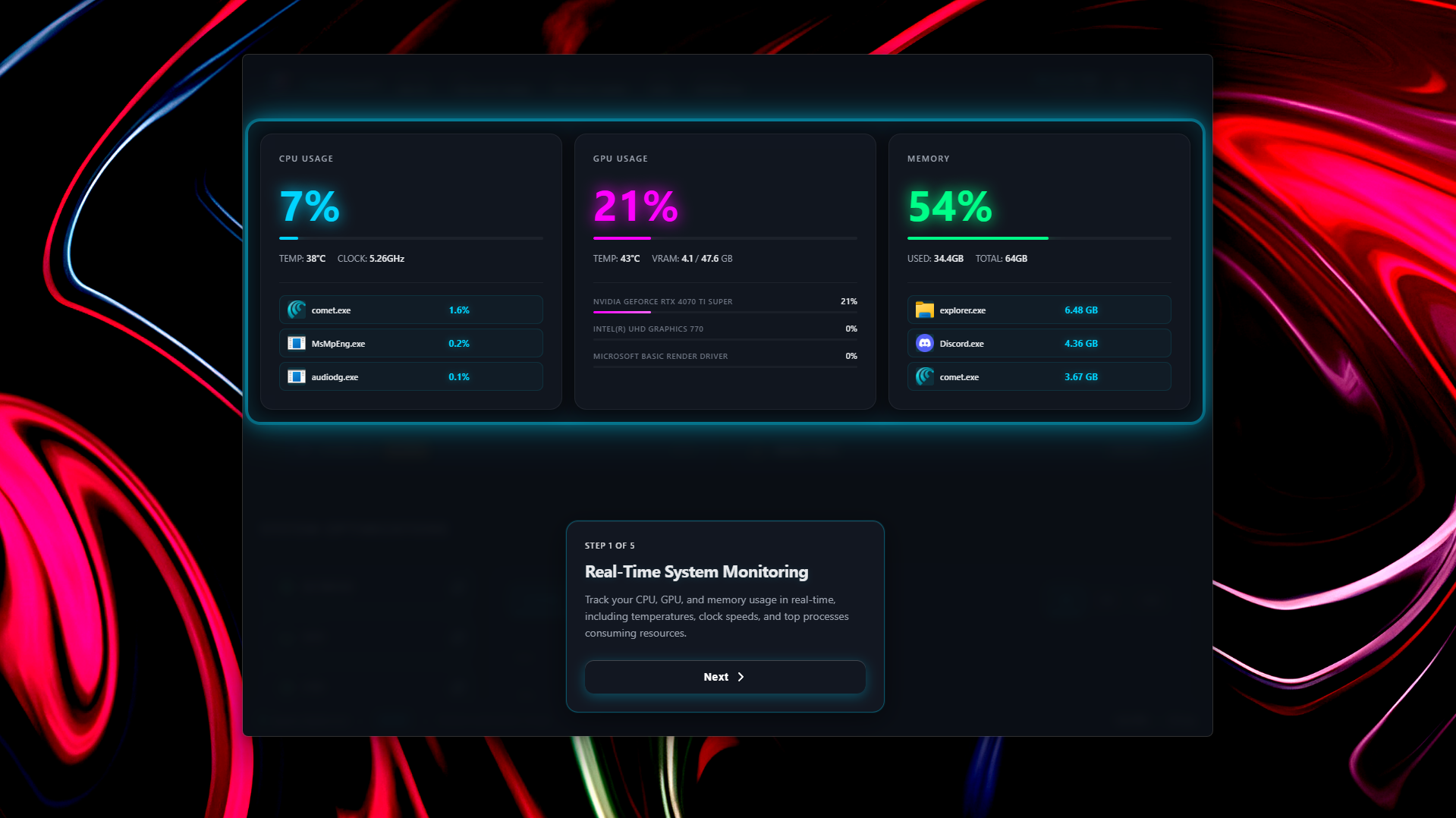Select the Intel UHD Graphics 770 entry

click(x=725, y=329)
